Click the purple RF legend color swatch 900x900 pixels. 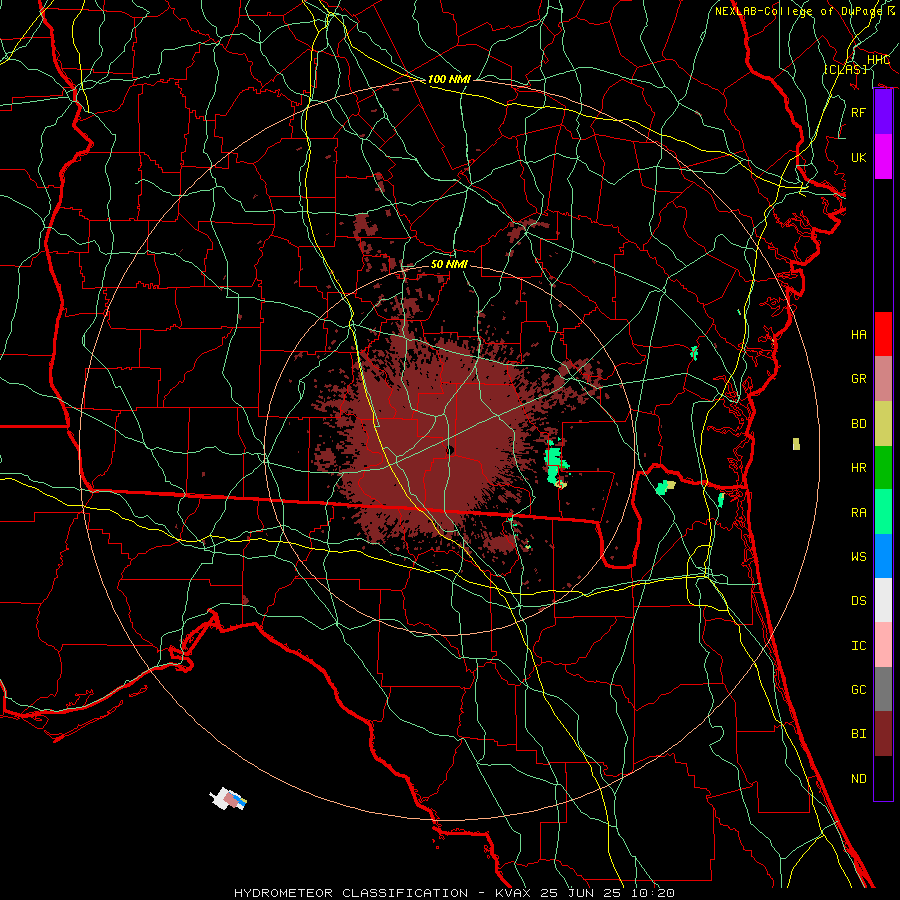[x=883, y=112]
